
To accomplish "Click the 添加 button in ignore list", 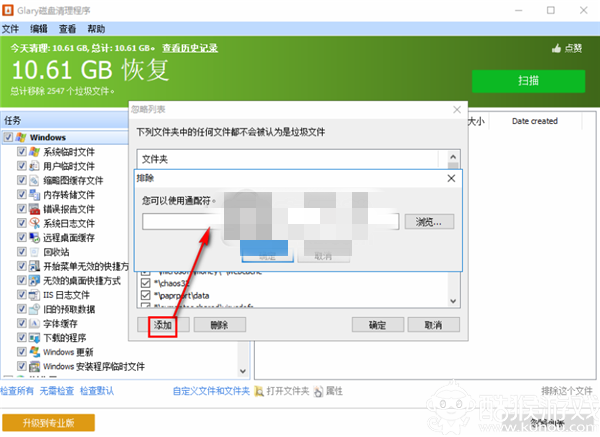I will click(x=163, y=325).
